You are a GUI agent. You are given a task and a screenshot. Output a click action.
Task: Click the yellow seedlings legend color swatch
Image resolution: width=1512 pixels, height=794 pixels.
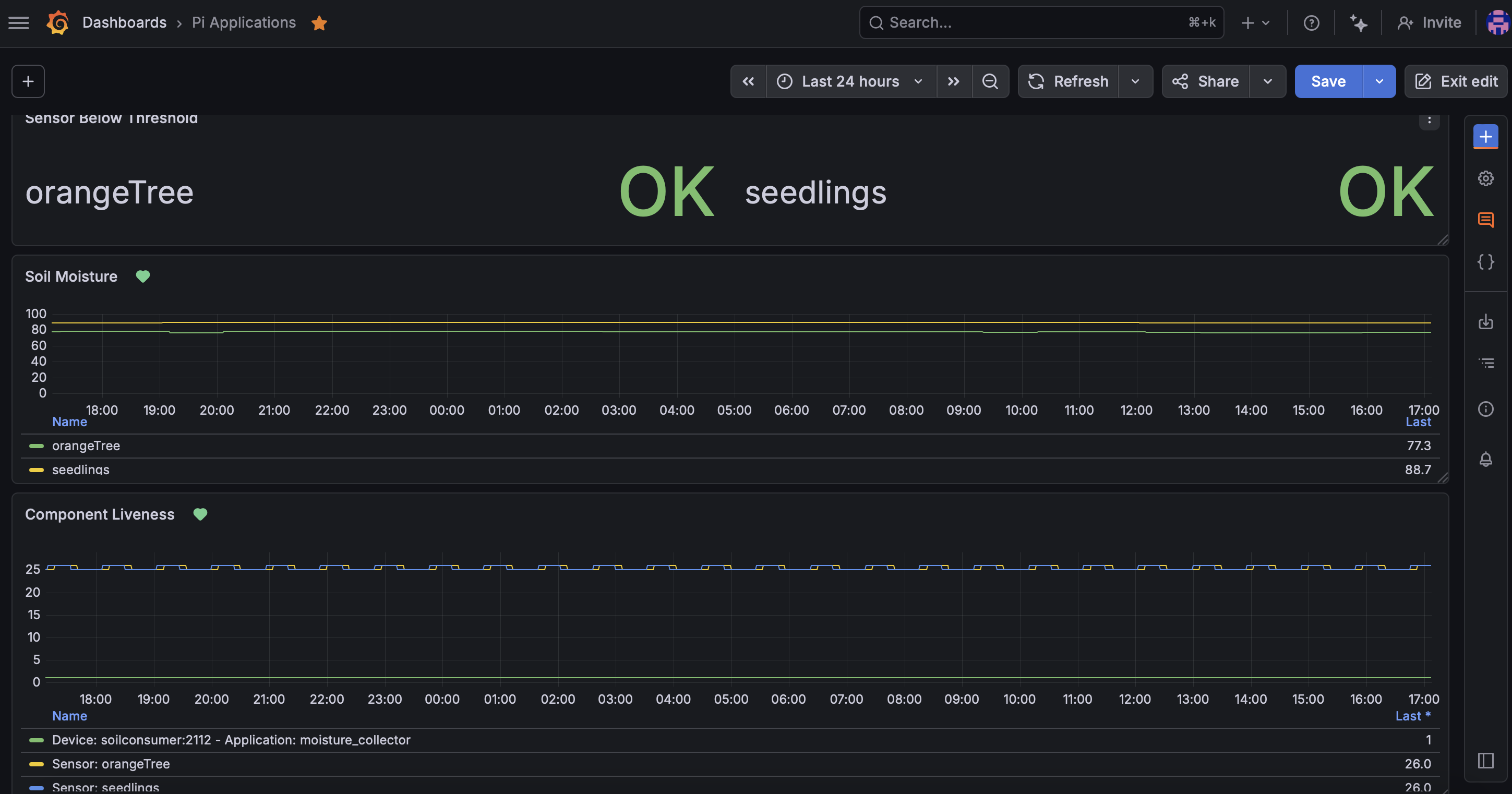37,470
